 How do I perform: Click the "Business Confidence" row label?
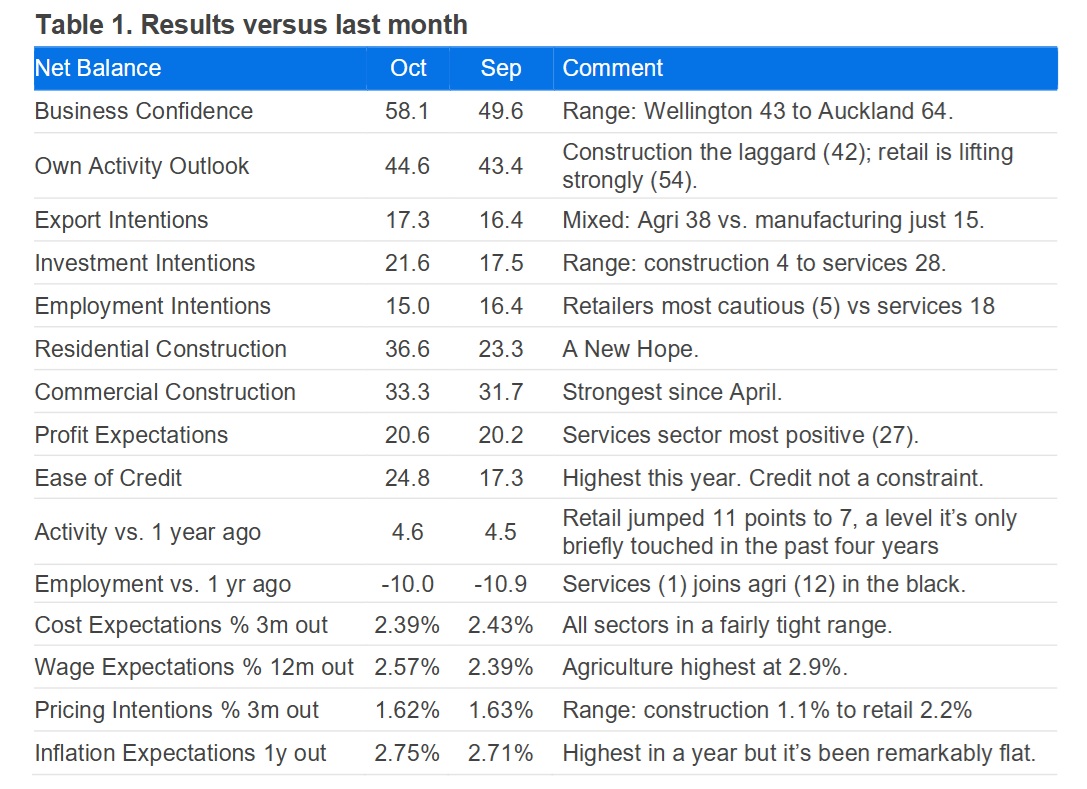(144, 111)
